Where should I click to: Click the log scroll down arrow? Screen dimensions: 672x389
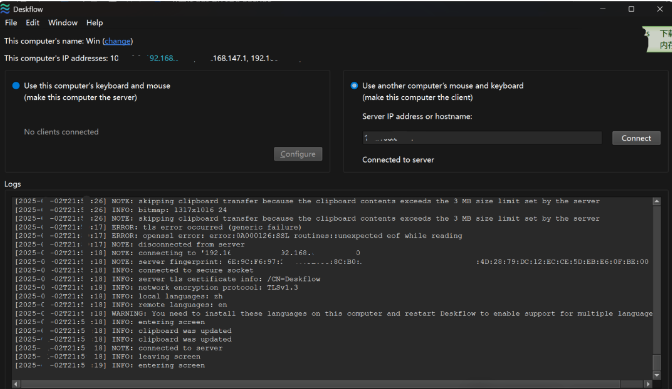[x=656, y=375]
